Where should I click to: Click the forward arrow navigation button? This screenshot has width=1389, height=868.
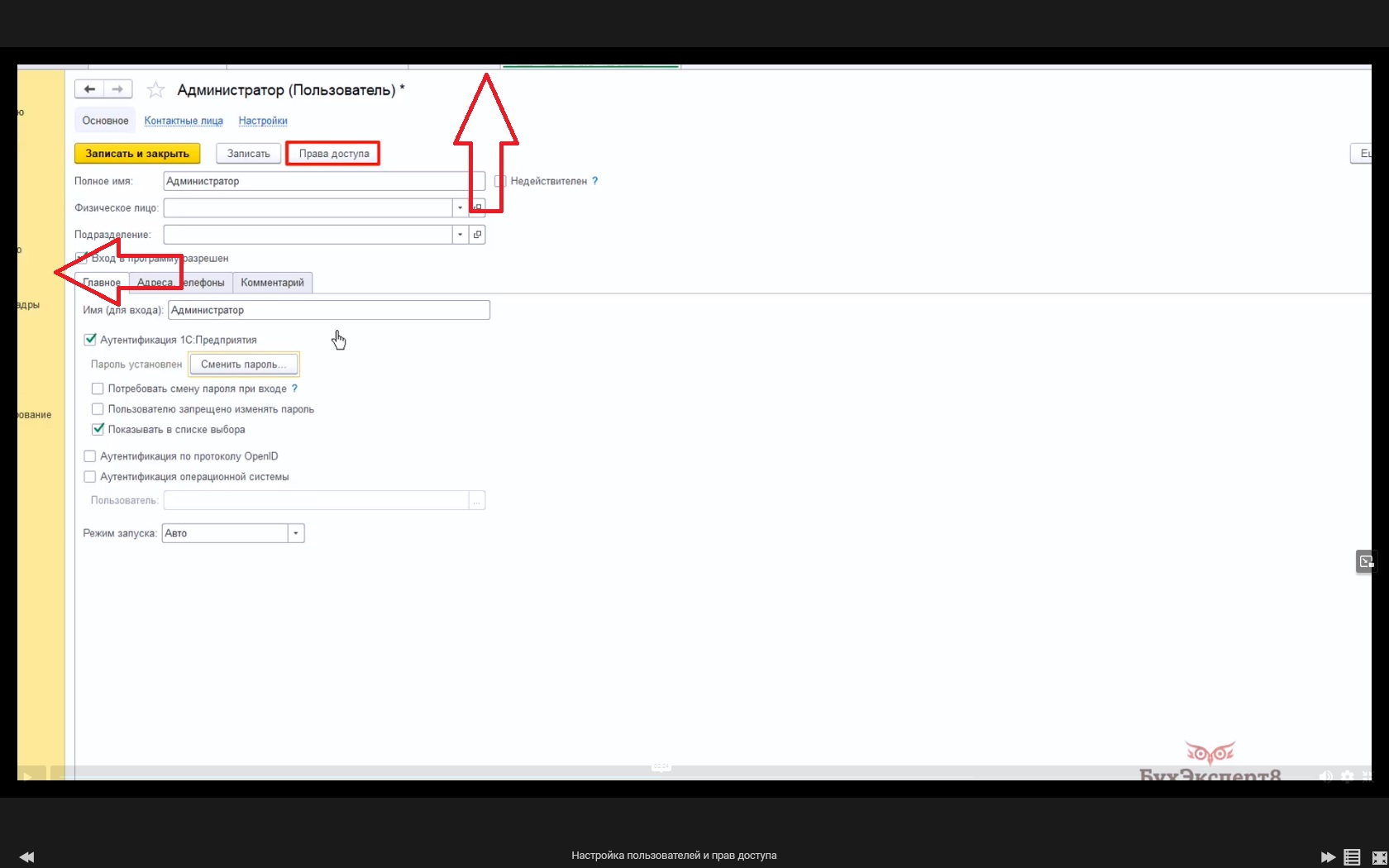[x=118, y=89]
